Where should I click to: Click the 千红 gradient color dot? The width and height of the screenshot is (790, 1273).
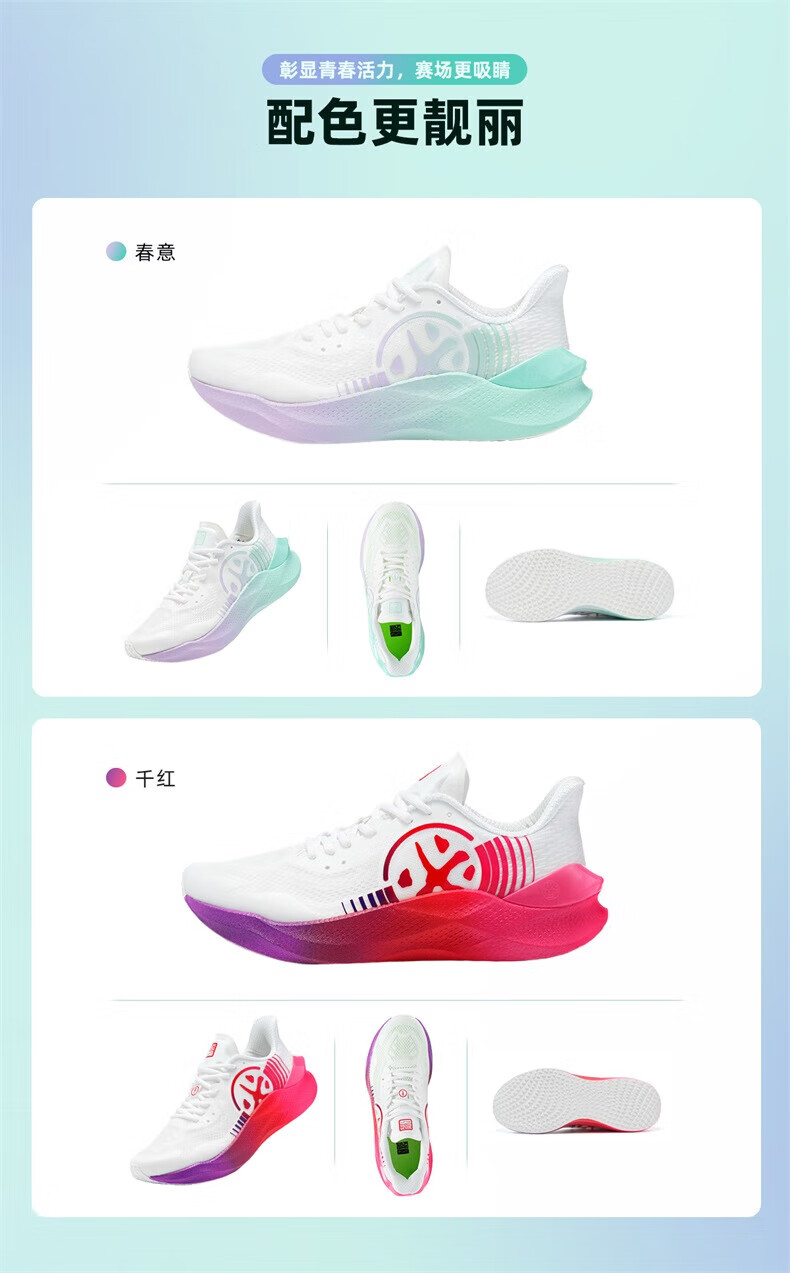click(116, 777)
